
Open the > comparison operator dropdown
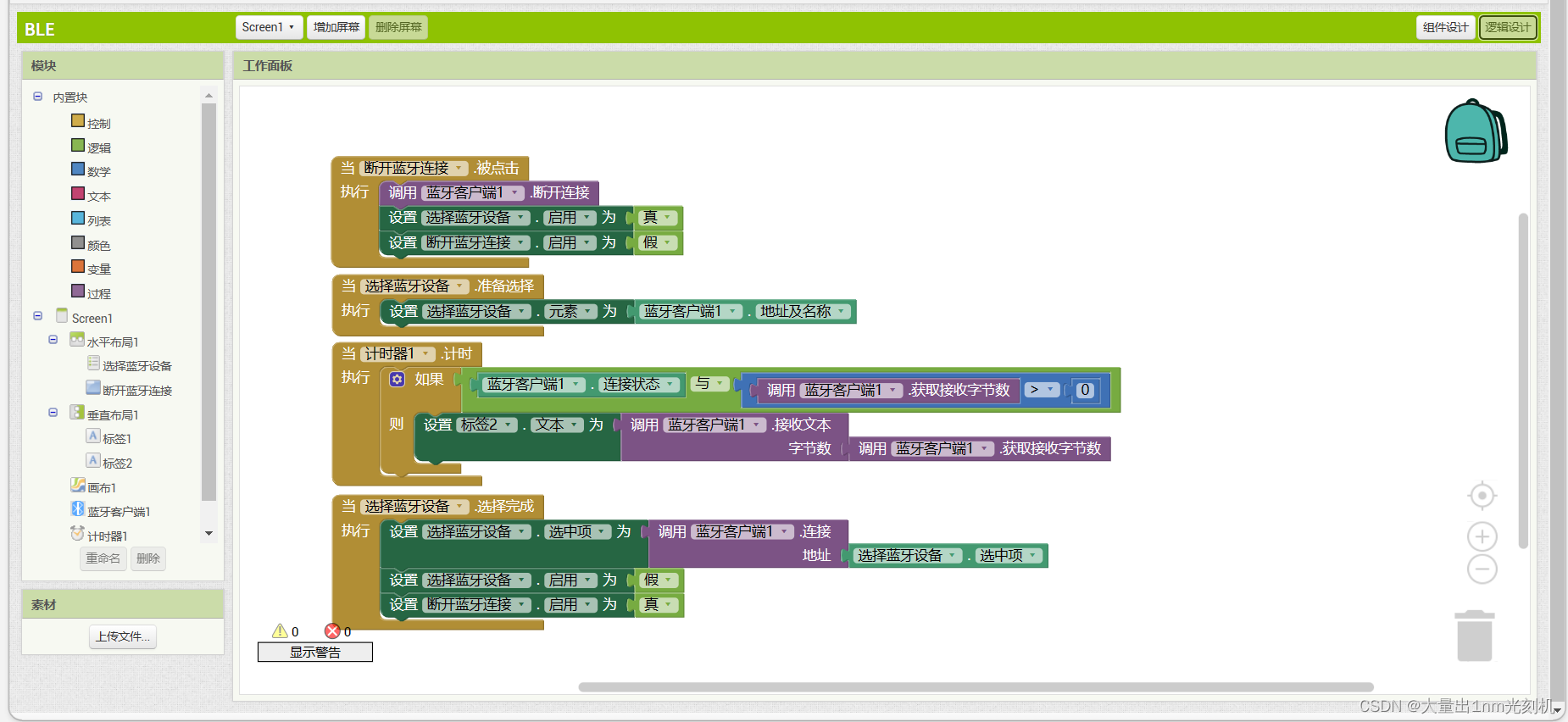[x=1043, y=390]
